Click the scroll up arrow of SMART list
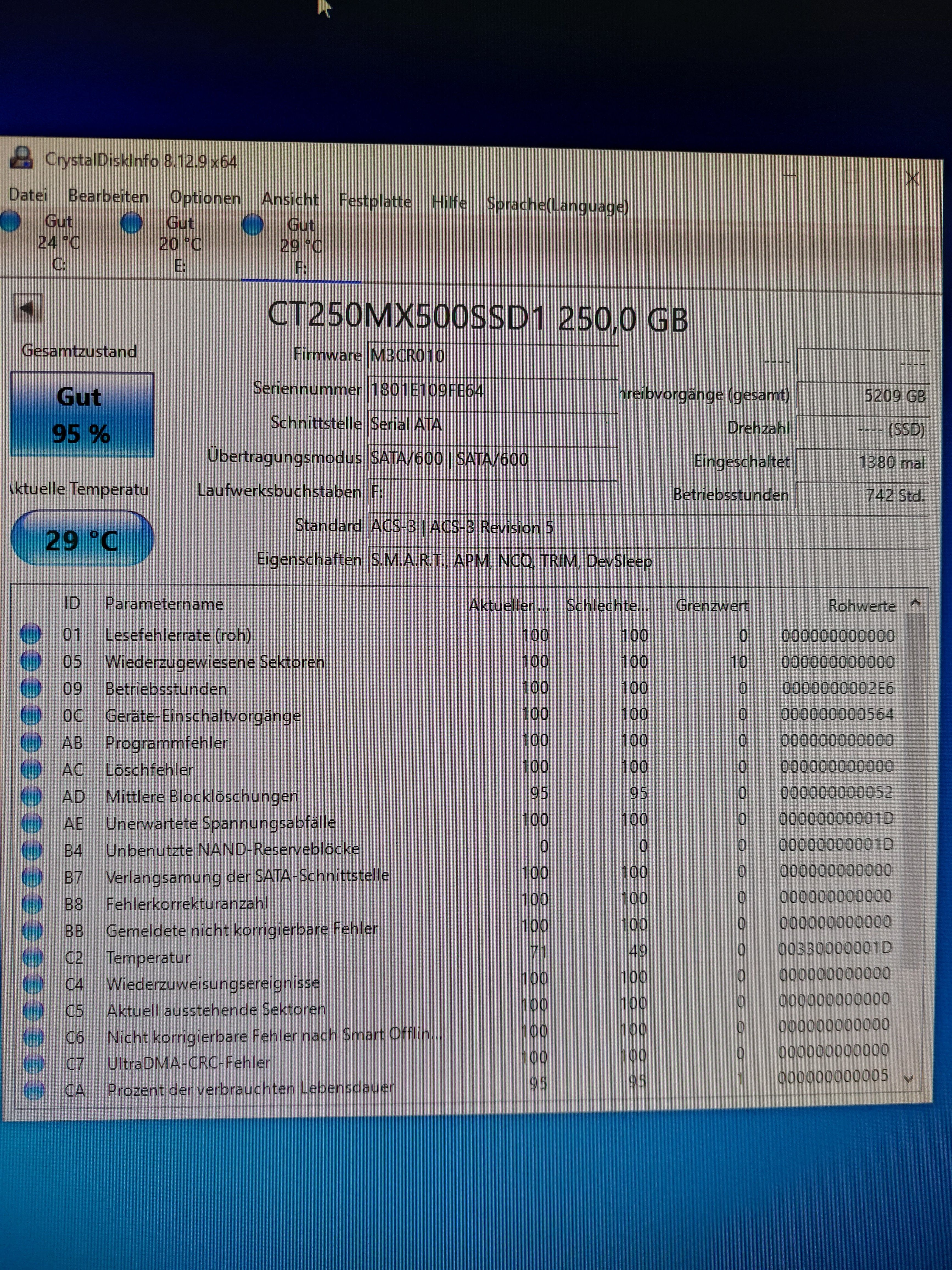 (915, 603)
